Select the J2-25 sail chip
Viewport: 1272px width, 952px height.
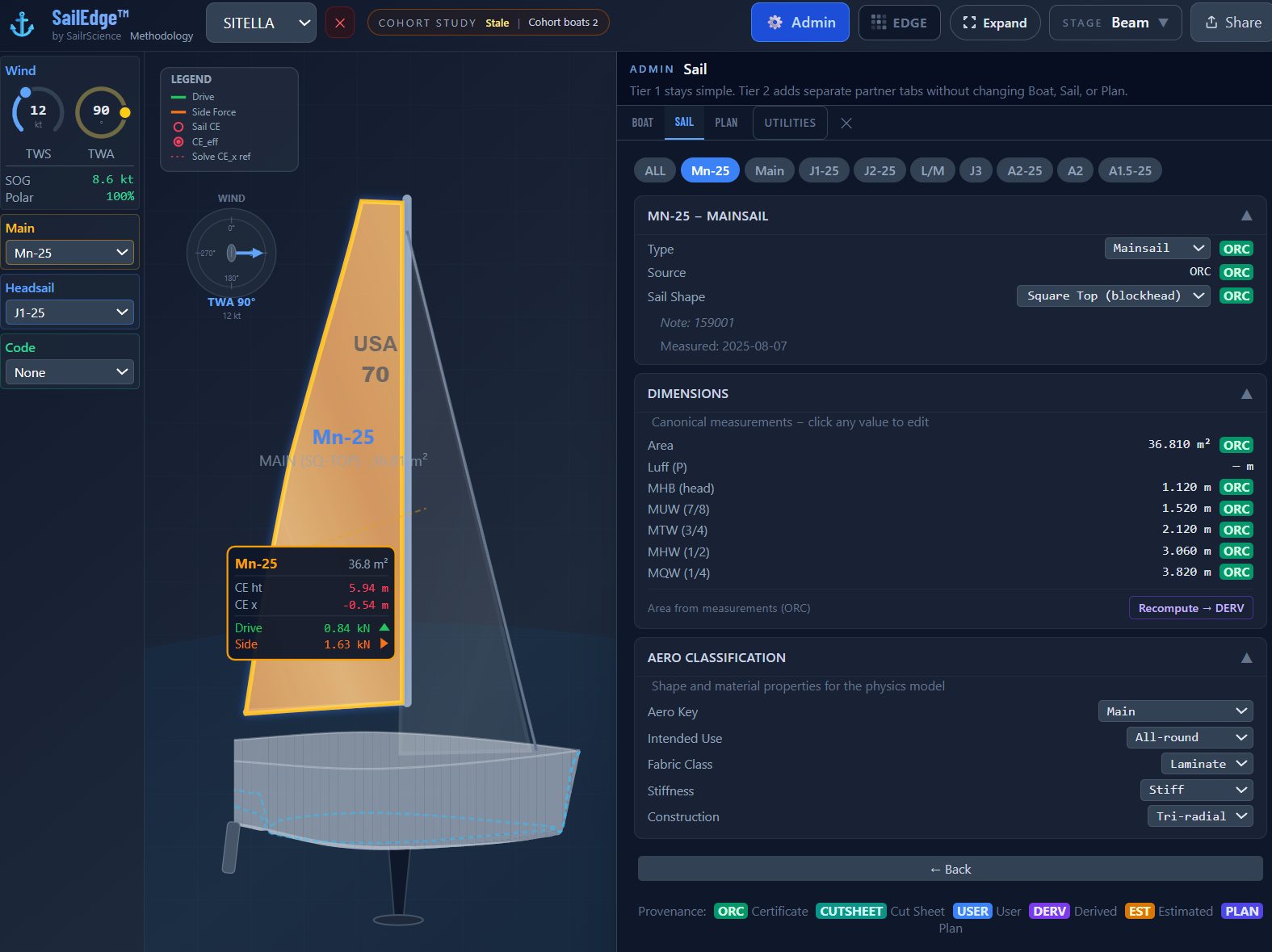tap(879, 170)
